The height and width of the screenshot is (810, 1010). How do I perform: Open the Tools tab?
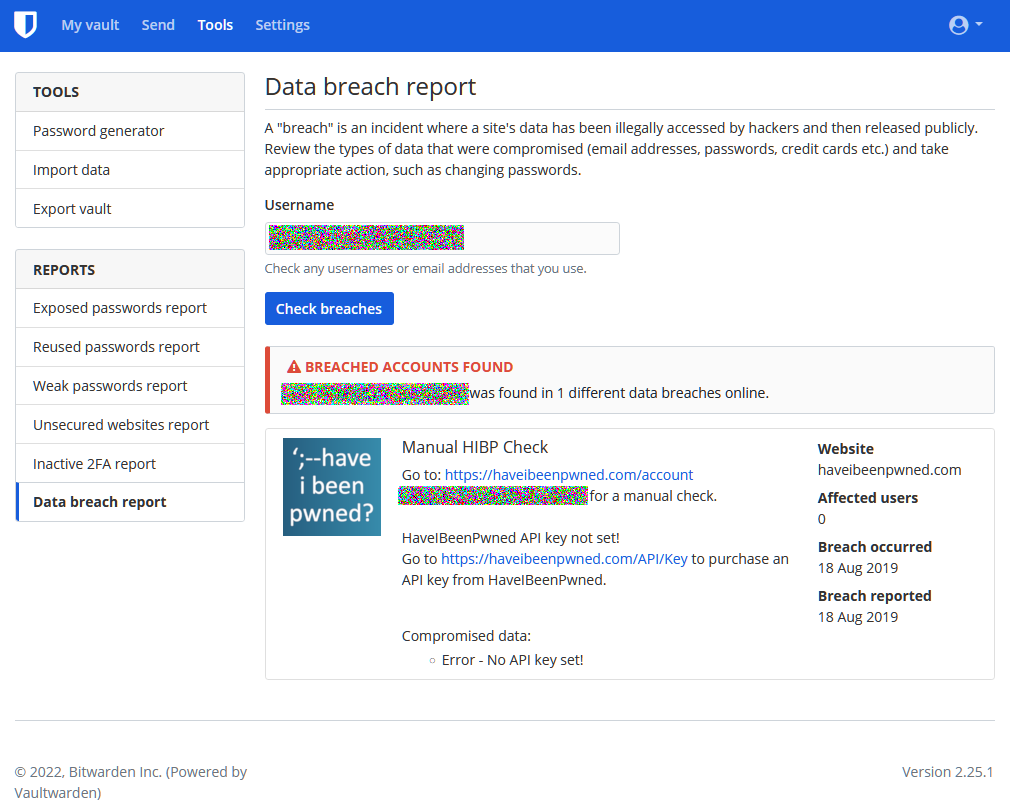(215, 25)
